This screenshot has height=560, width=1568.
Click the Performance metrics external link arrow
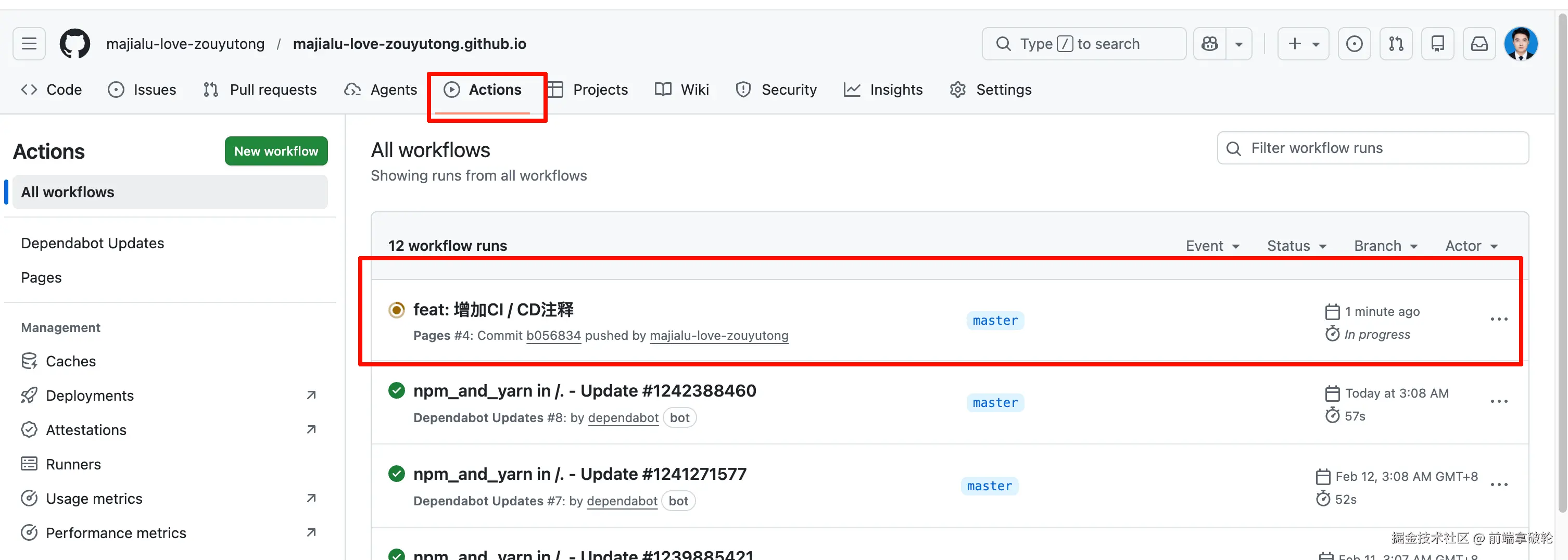(x=311, y=532)
